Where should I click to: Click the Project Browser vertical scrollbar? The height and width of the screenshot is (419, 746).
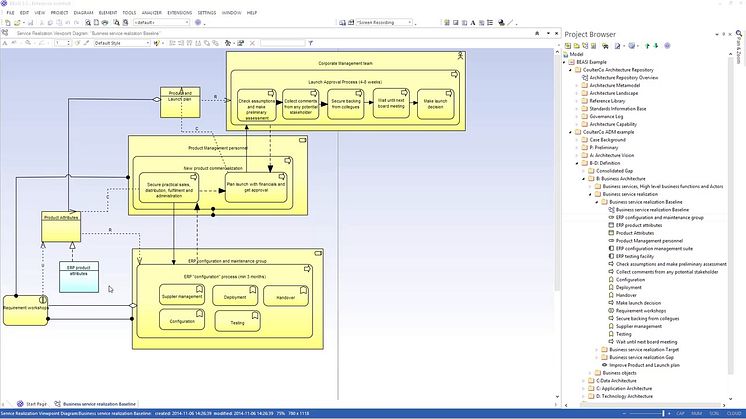tap(730, 214)
